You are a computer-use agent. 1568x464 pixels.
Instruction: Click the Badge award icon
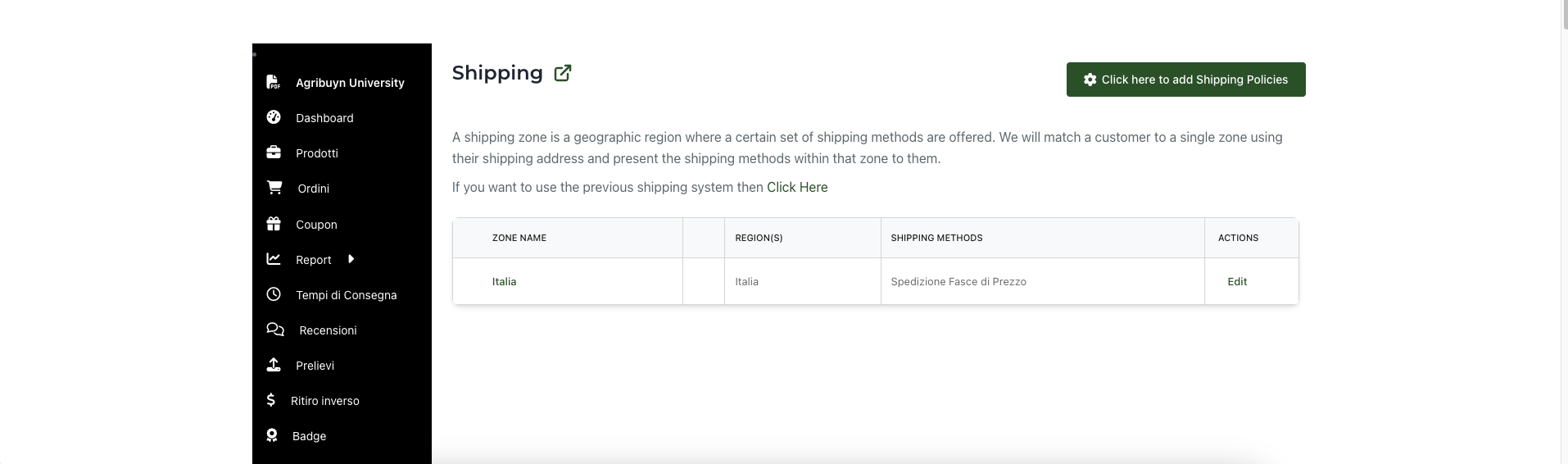272,435
